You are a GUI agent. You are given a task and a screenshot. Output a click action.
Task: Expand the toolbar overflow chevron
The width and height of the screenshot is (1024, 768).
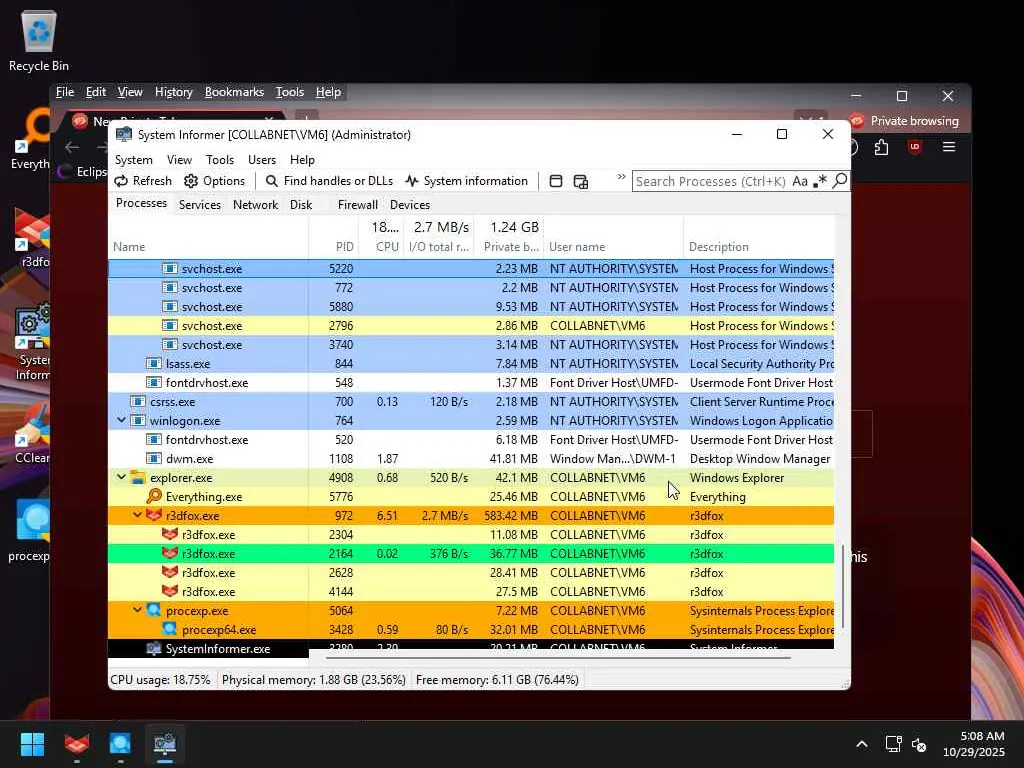[621, 177]
